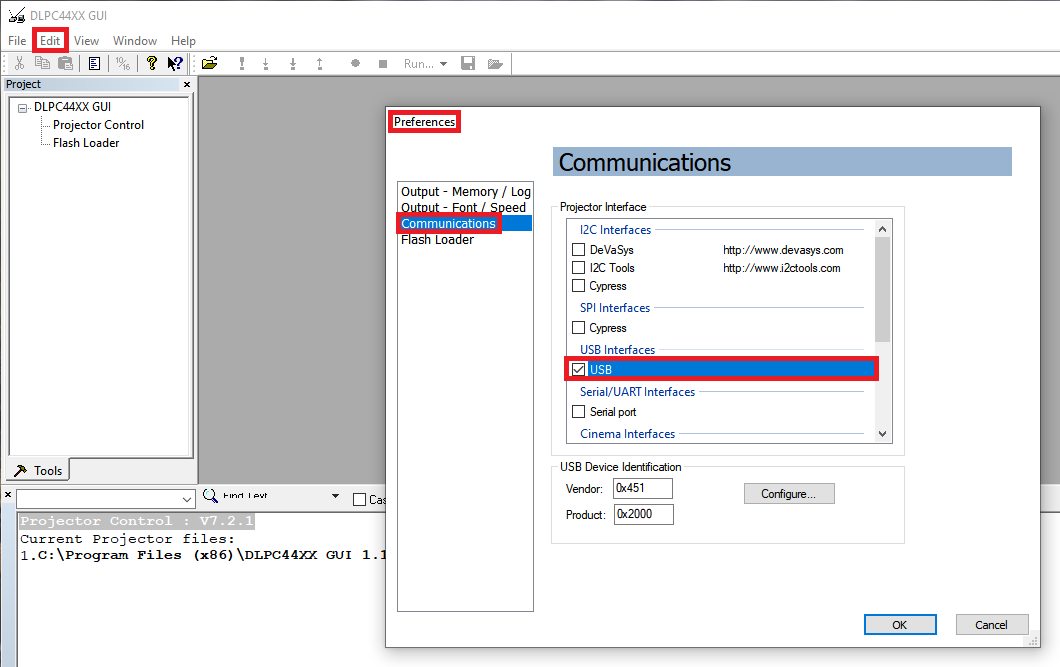This screenshot has height=667, width=1060.
Task: Collapse the DLPC44XX GUI tree node
Action: pyautogui.click(x=24, y=107)
